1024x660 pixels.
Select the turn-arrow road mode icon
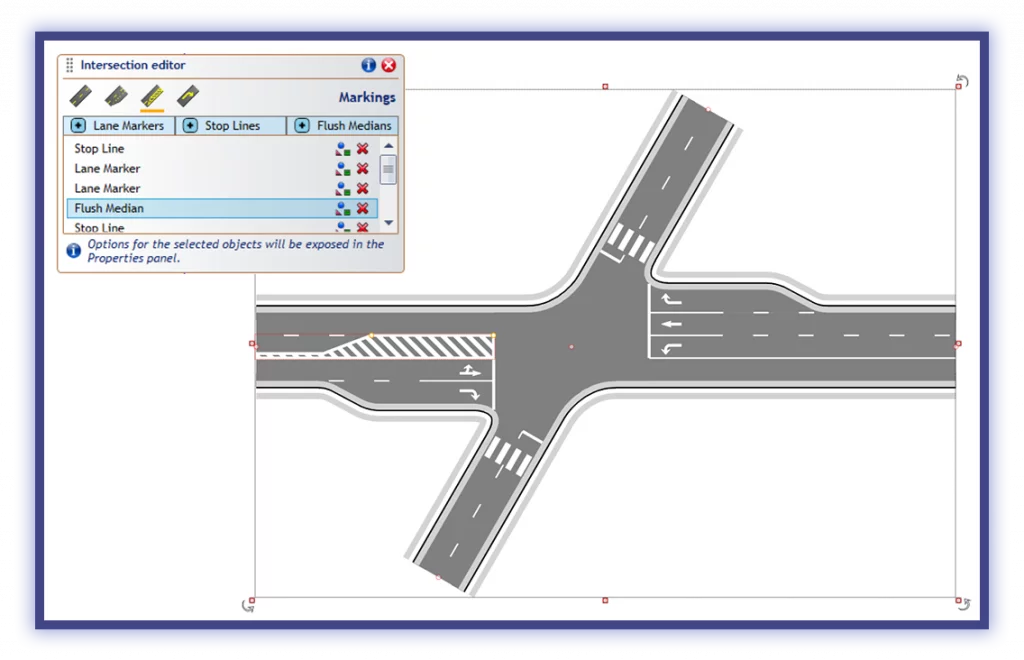pos(186,95)
